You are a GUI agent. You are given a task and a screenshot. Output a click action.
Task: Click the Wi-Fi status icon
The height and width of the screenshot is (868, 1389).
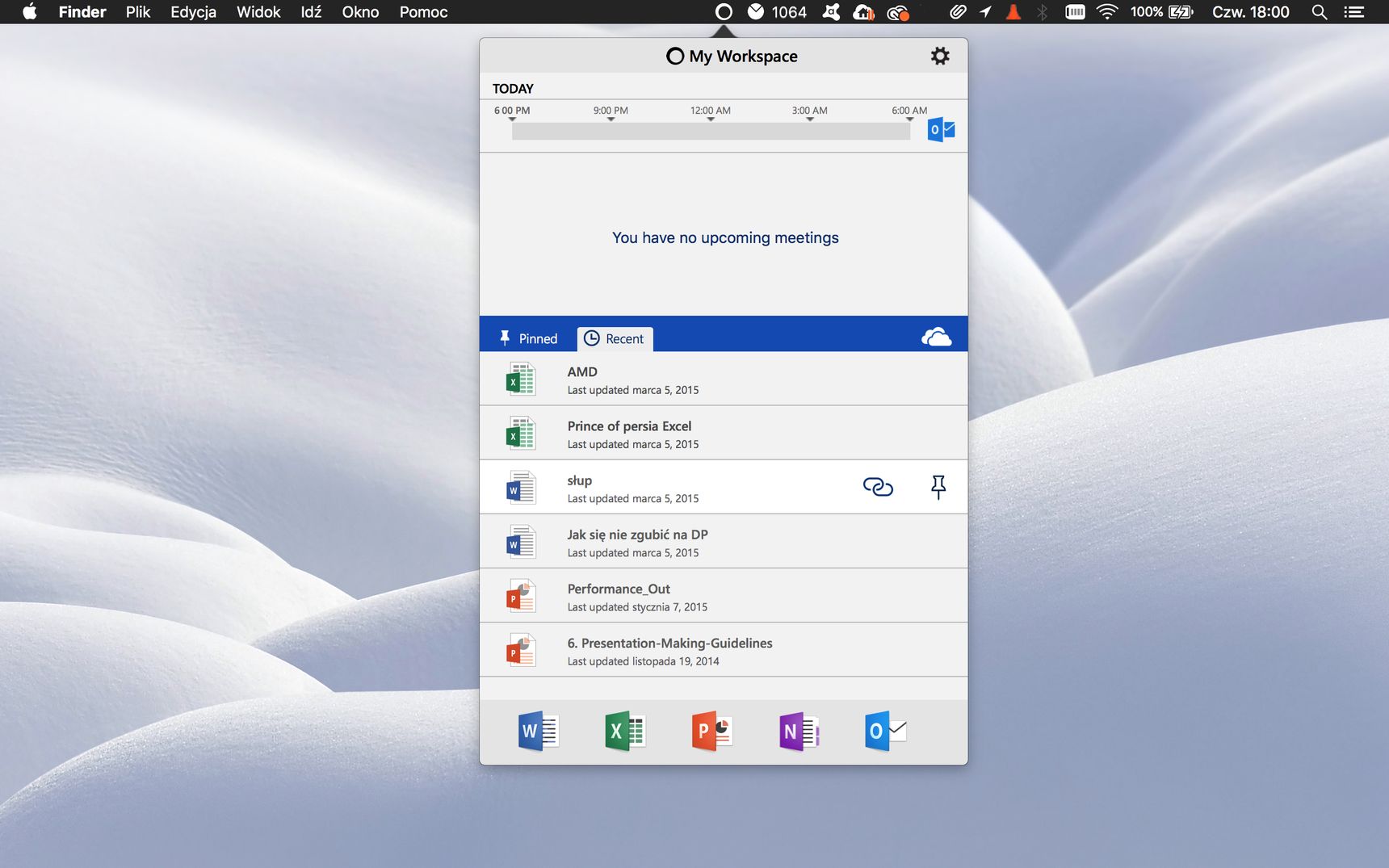coord(1107,12)
